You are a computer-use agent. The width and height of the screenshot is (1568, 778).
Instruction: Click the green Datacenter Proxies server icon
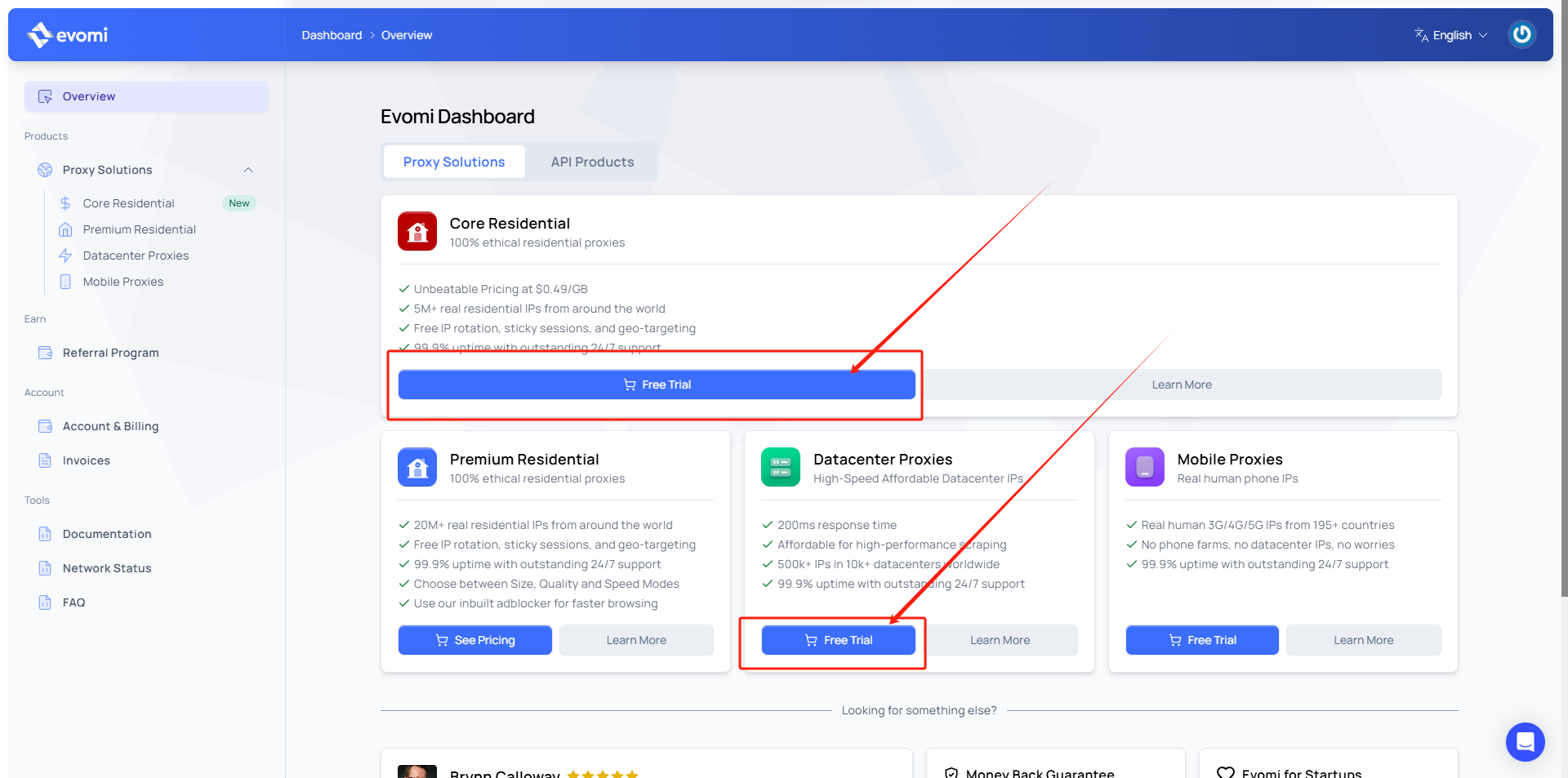tap(781, 467)
